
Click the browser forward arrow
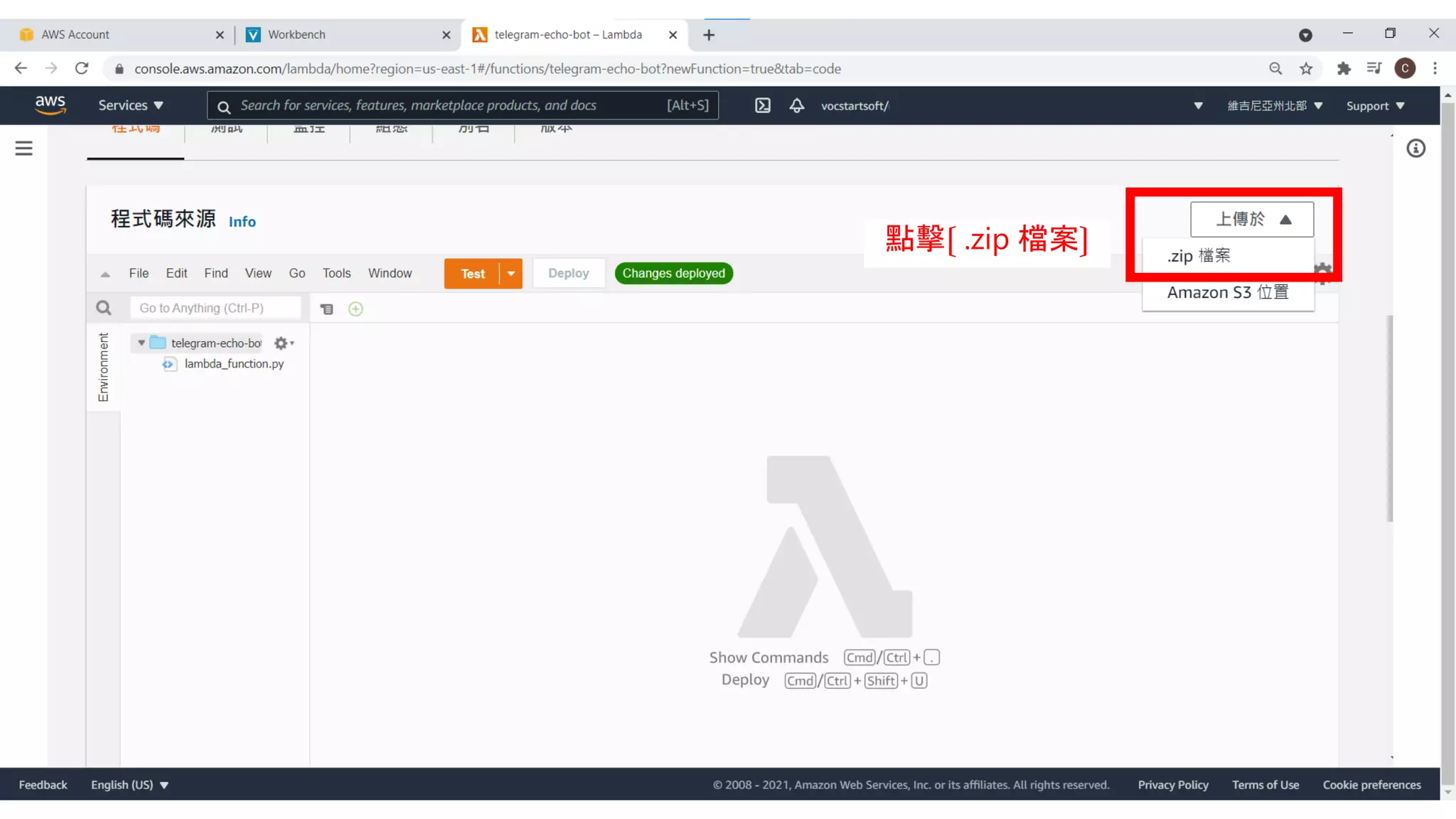tap(51, 68)
